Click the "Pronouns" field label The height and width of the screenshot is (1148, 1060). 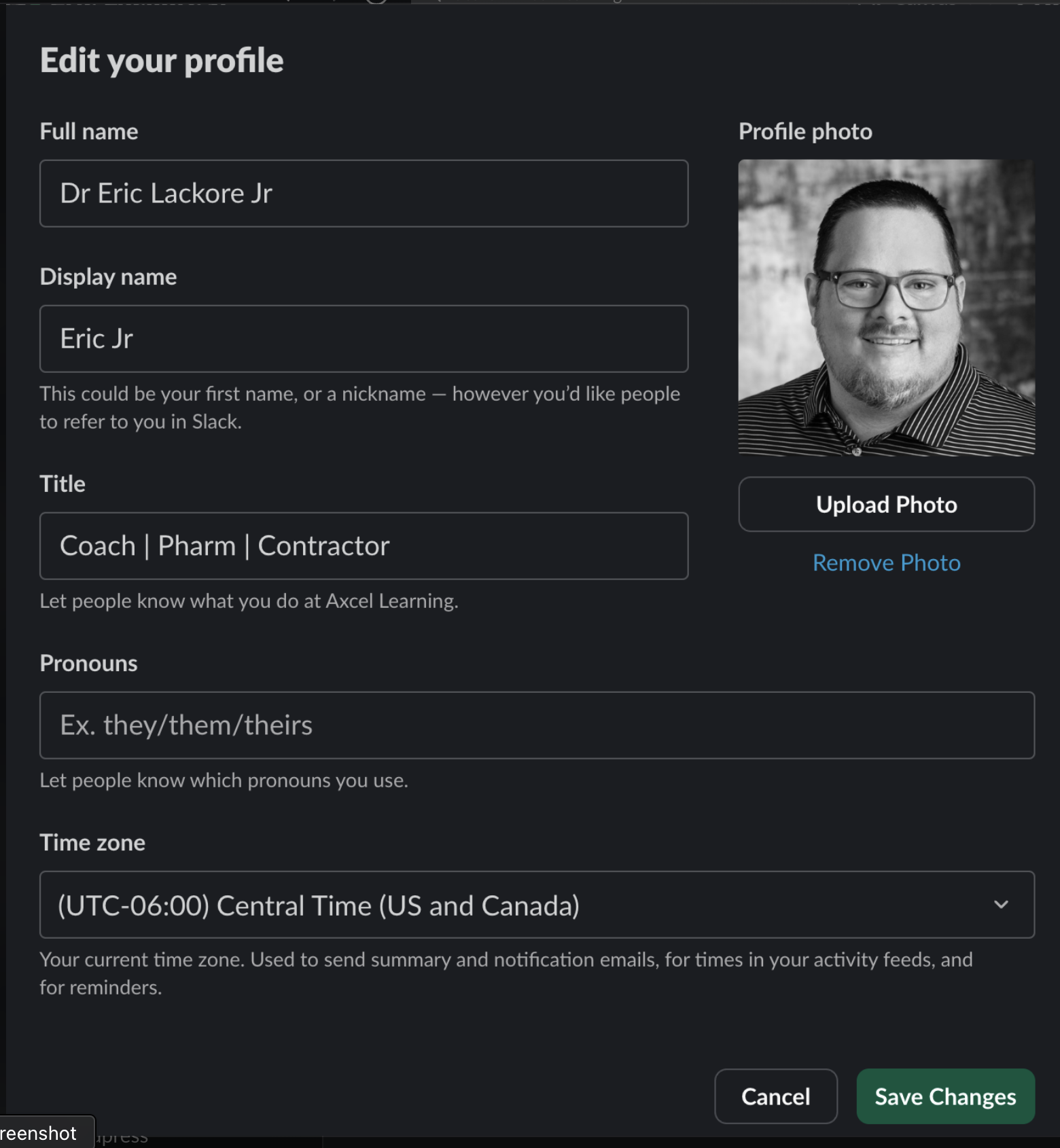click(x=88, y=664)
